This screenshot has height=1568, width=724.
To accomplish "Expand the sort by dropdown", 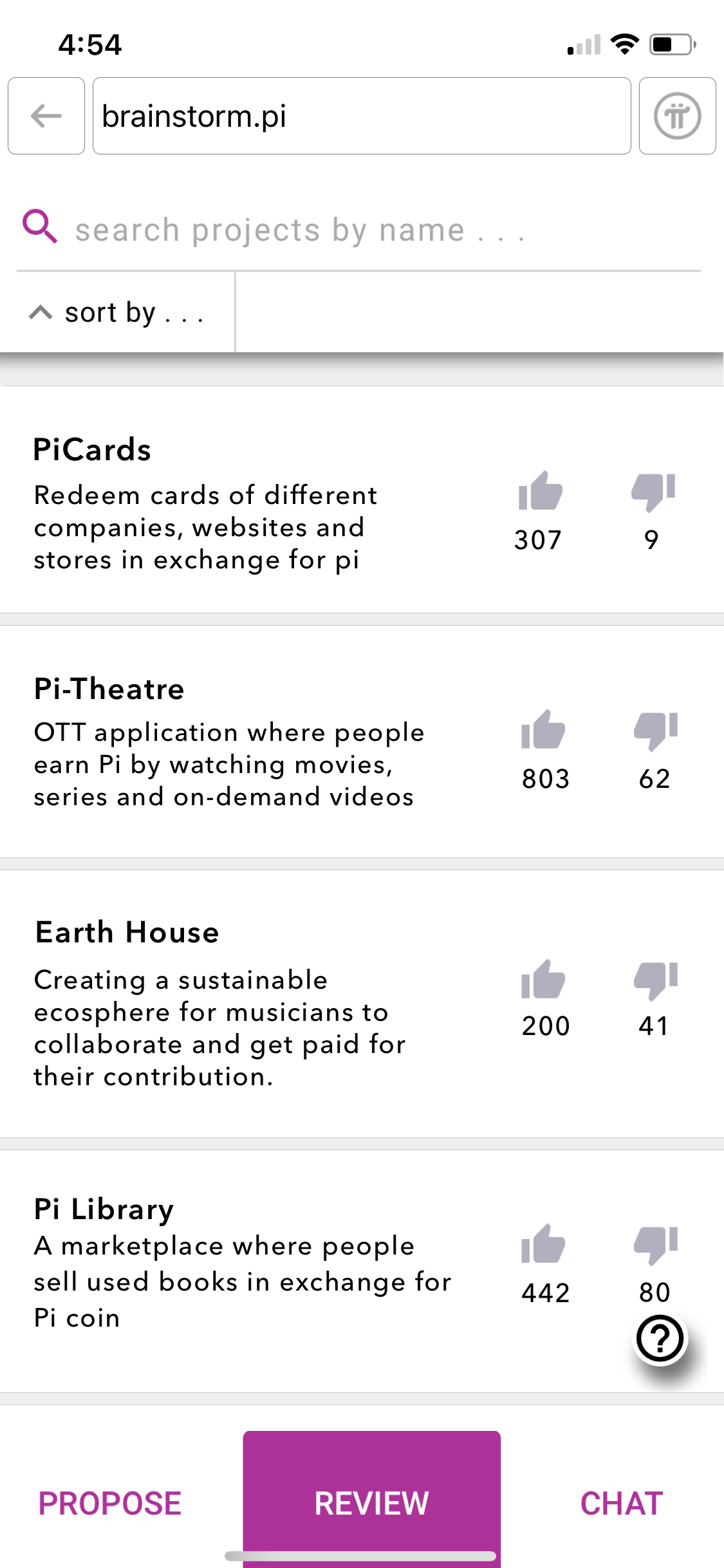I will click(x=117, y=313).
